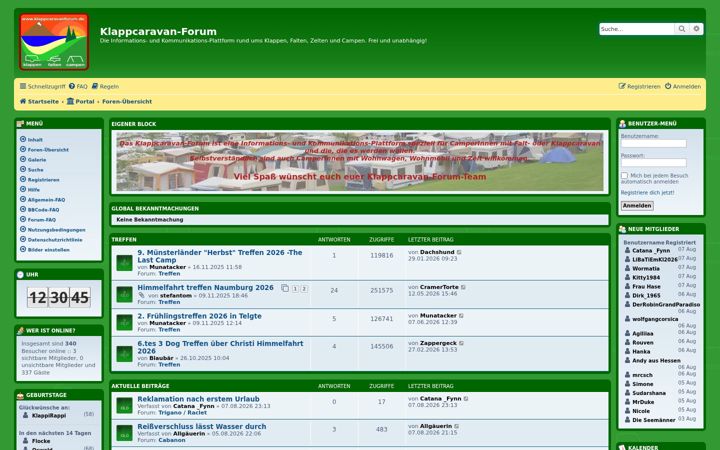Jump to latest post by Allgäuerin

click(456, 427)
